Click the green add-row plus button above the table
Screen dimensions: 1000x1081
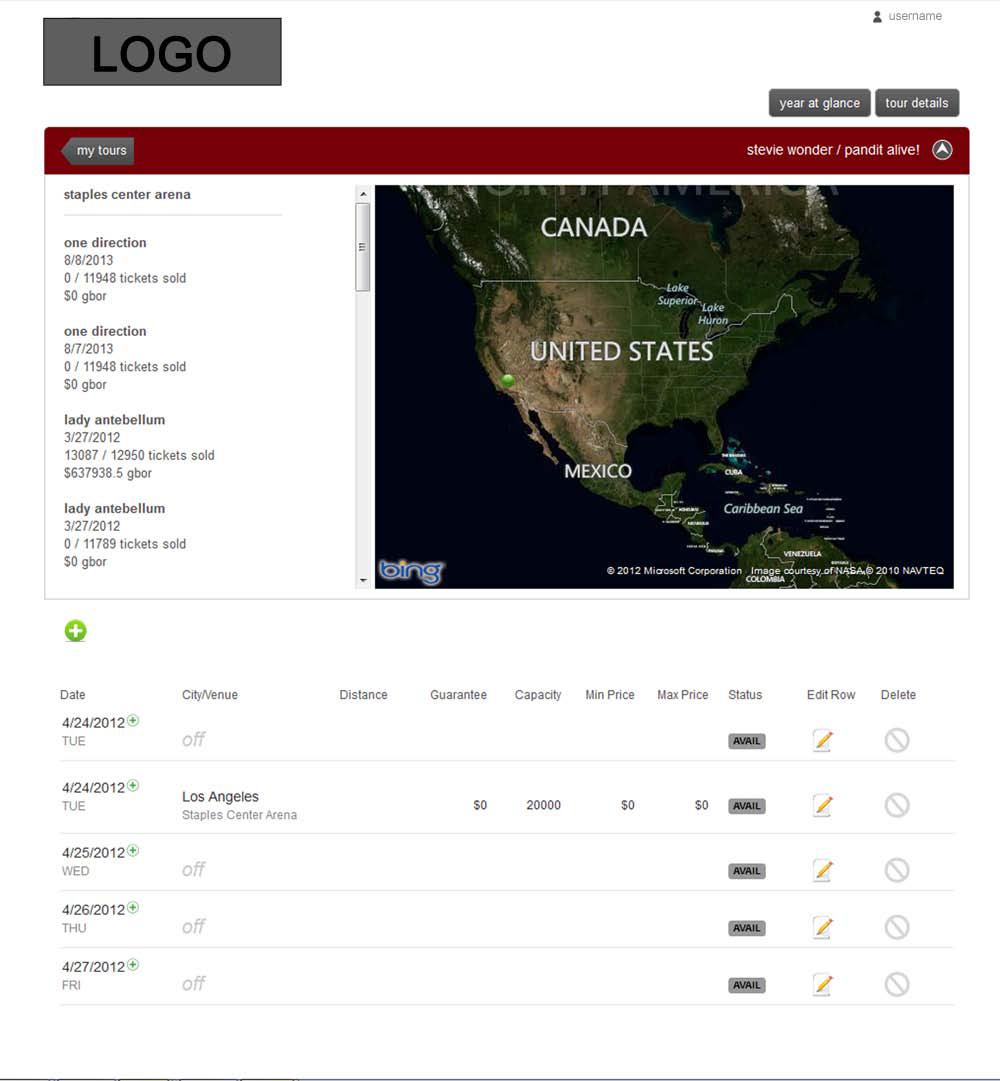coord(75,630)
